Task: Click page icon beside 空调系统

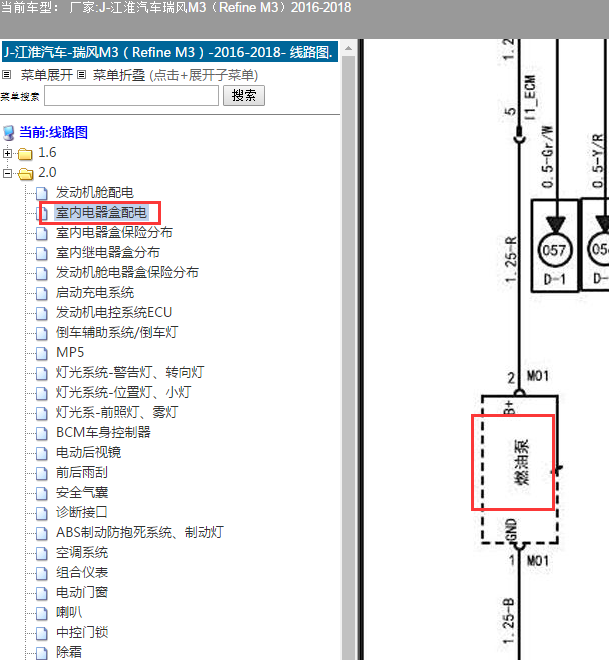Action: [x=42, y=553]
